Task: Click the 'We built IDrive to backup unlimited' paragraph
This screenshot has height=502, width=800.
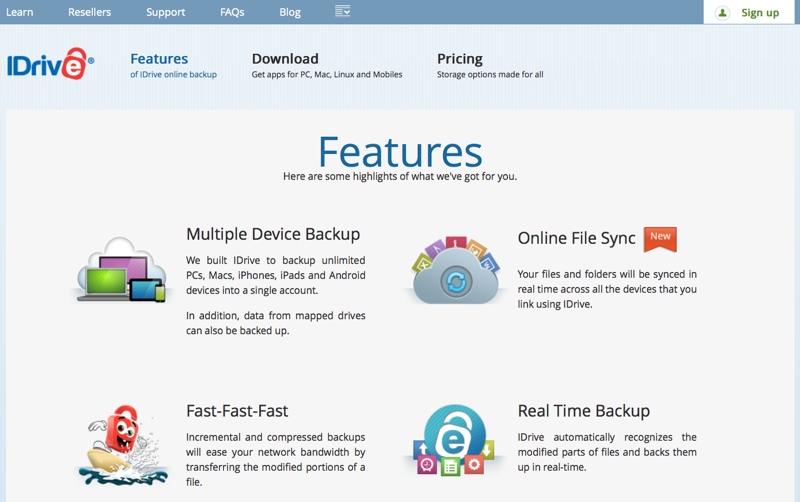Action: coord(276,275)
